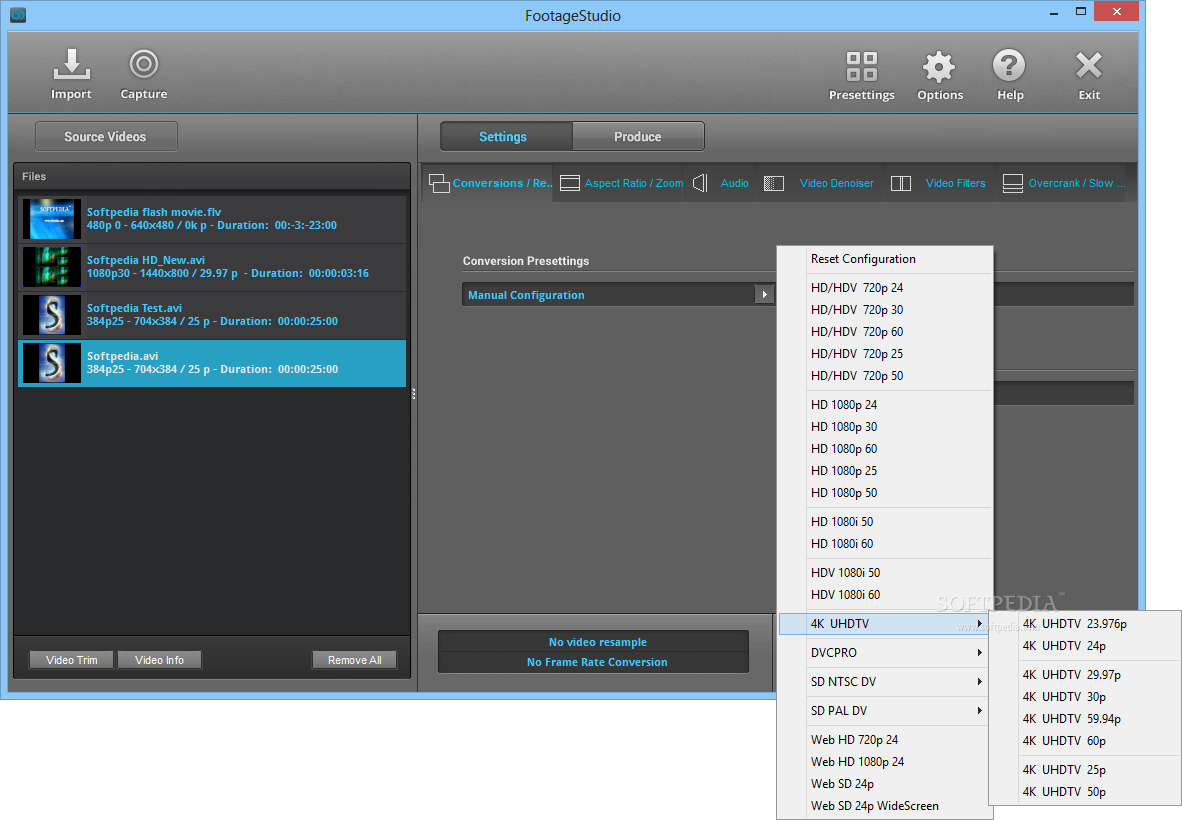Image resolution: width=1182 pixels, height=820 pixels.
Task: Switch to the Produce tab
Action: (x=638, y=136)
